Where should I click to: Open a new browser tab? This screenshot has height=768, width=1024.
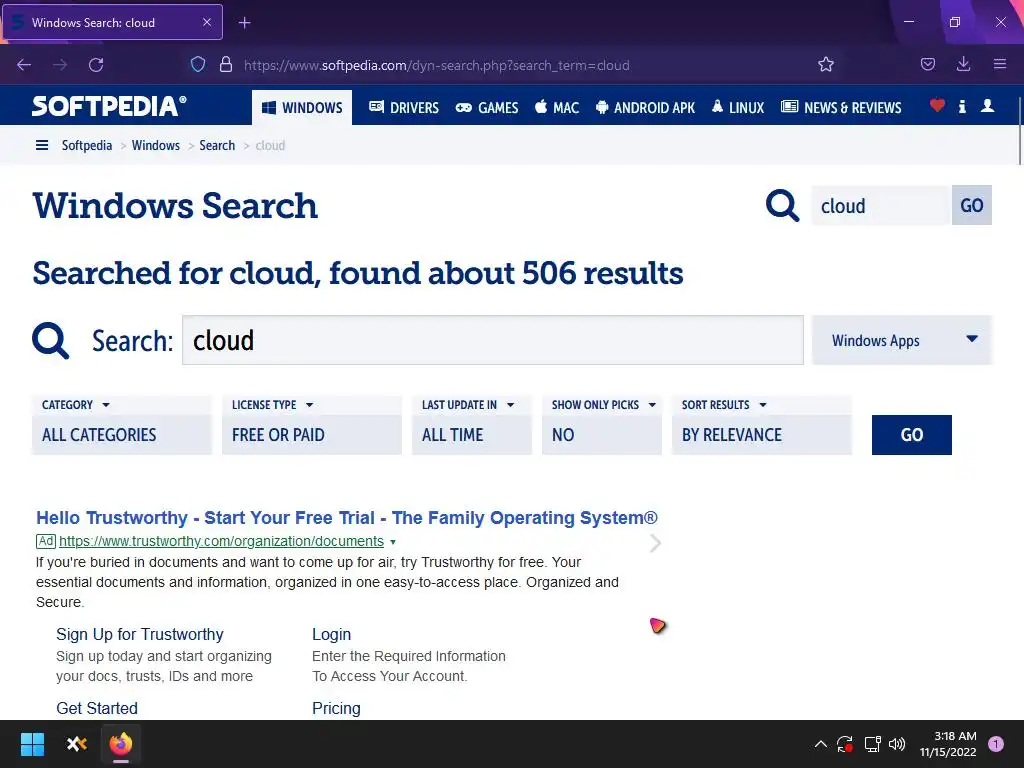tap(244, 23)
